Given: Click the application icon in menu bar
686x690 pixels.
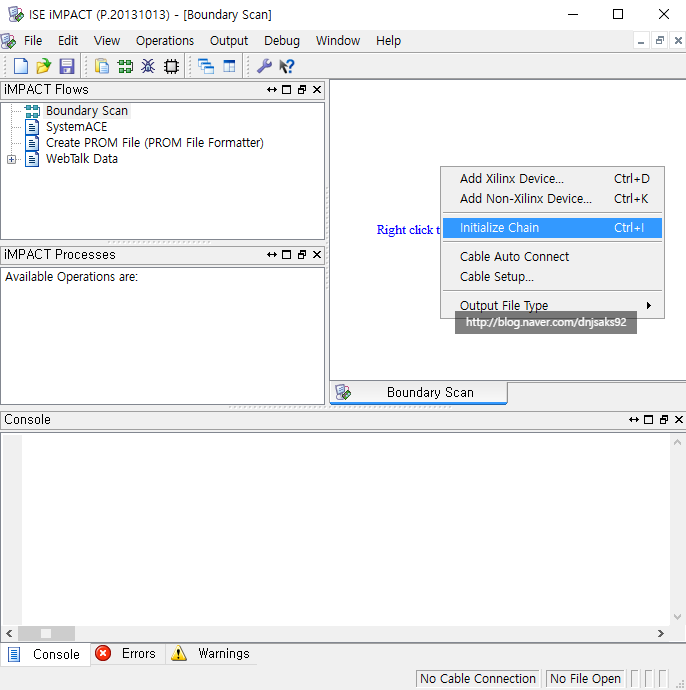Looking at the screenshot, I should pyautogui.click(x=8, y=41).
